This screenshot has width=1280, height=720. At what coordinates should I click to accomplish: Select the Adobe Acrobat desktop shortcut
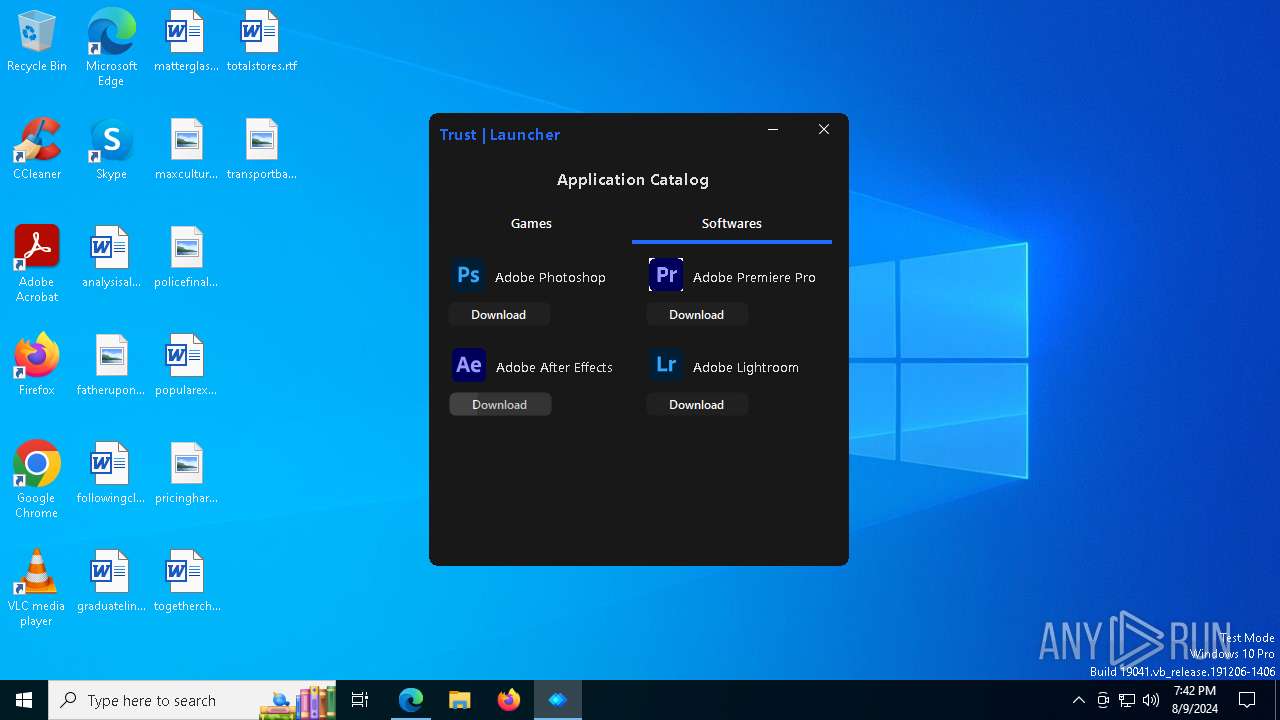pos(37,263)
